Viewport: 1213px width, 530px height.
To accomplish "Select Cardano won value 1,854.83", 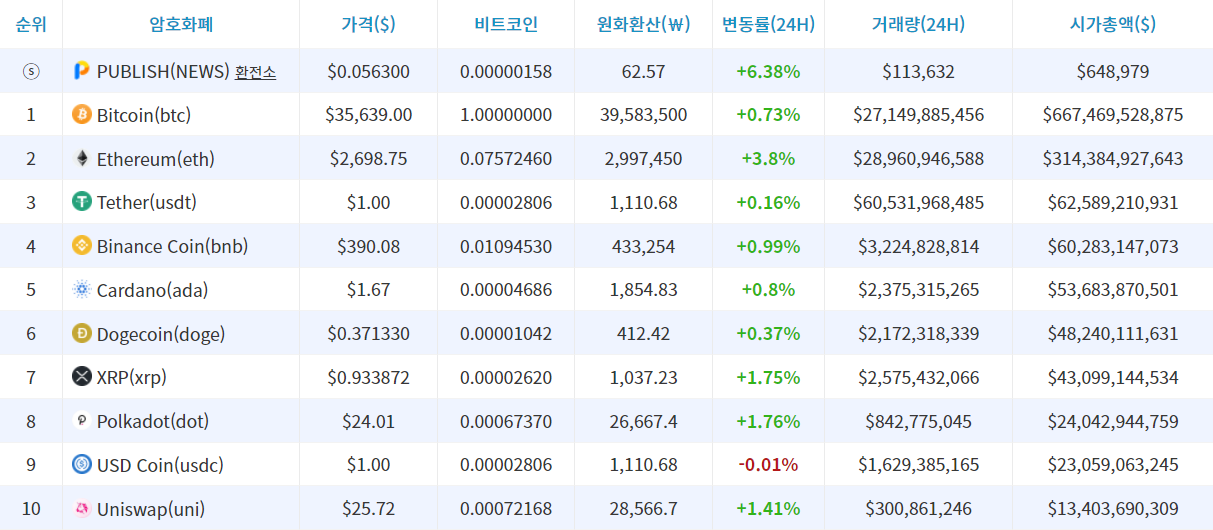I will 644,290.
